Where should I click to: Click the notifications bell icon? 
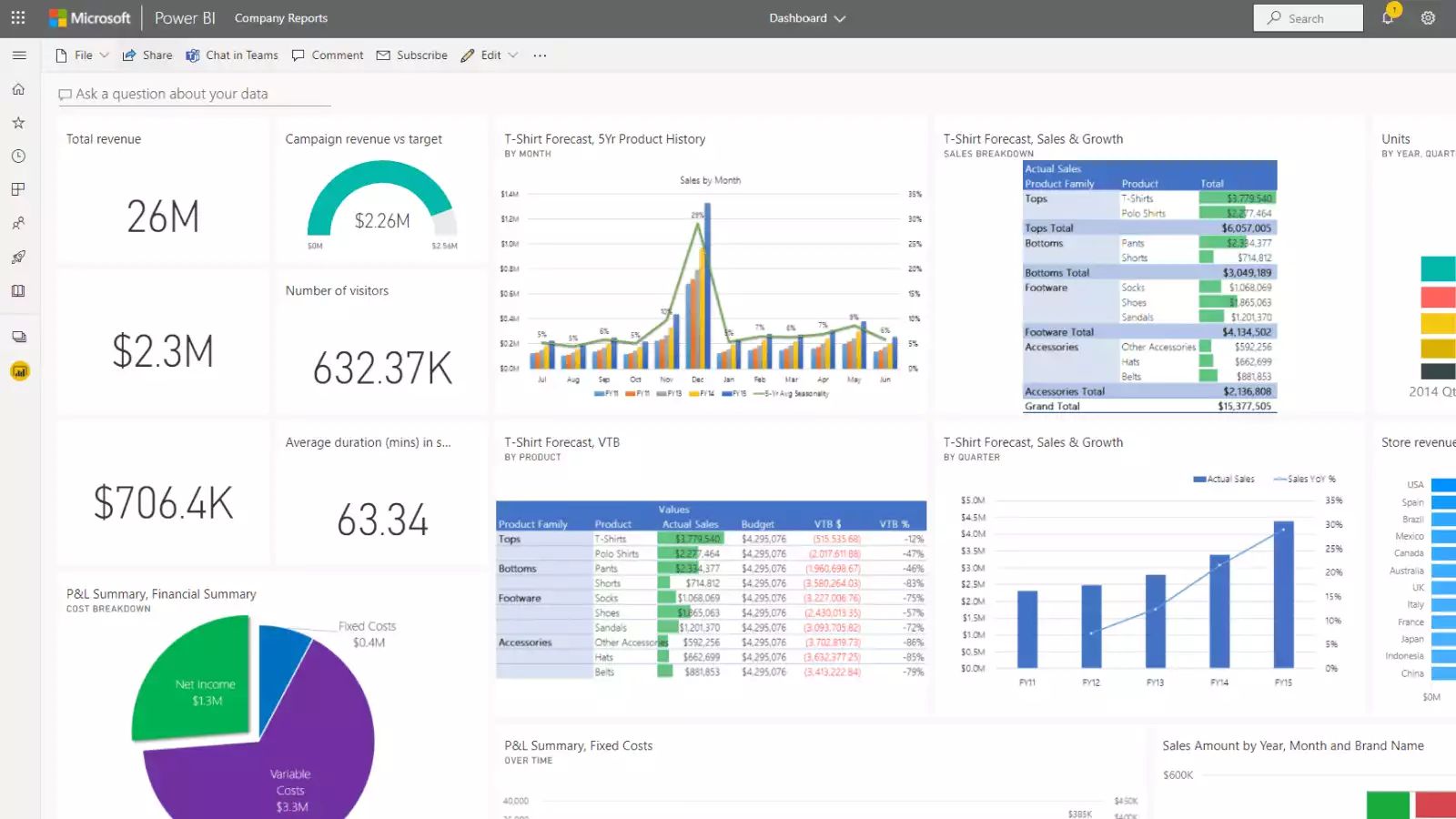click(1388, 17)
